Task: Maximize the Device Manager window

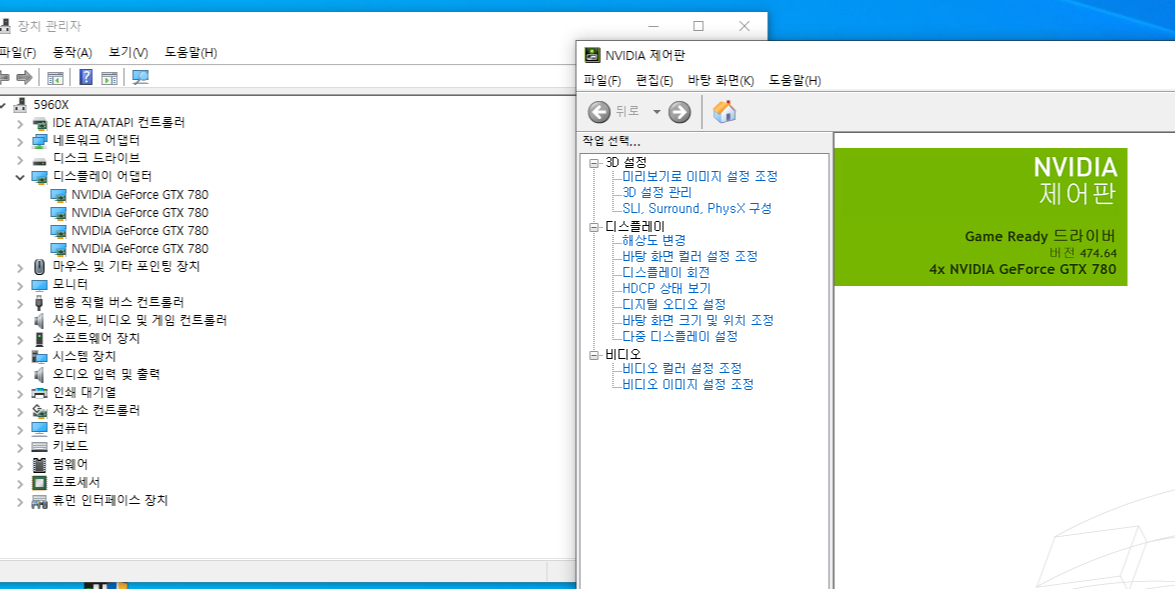Action: 698,26
